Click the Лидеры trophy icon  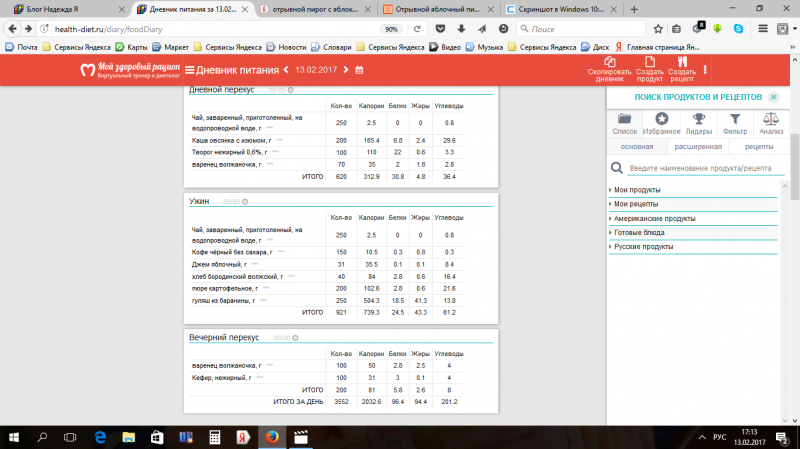point(698,120)
